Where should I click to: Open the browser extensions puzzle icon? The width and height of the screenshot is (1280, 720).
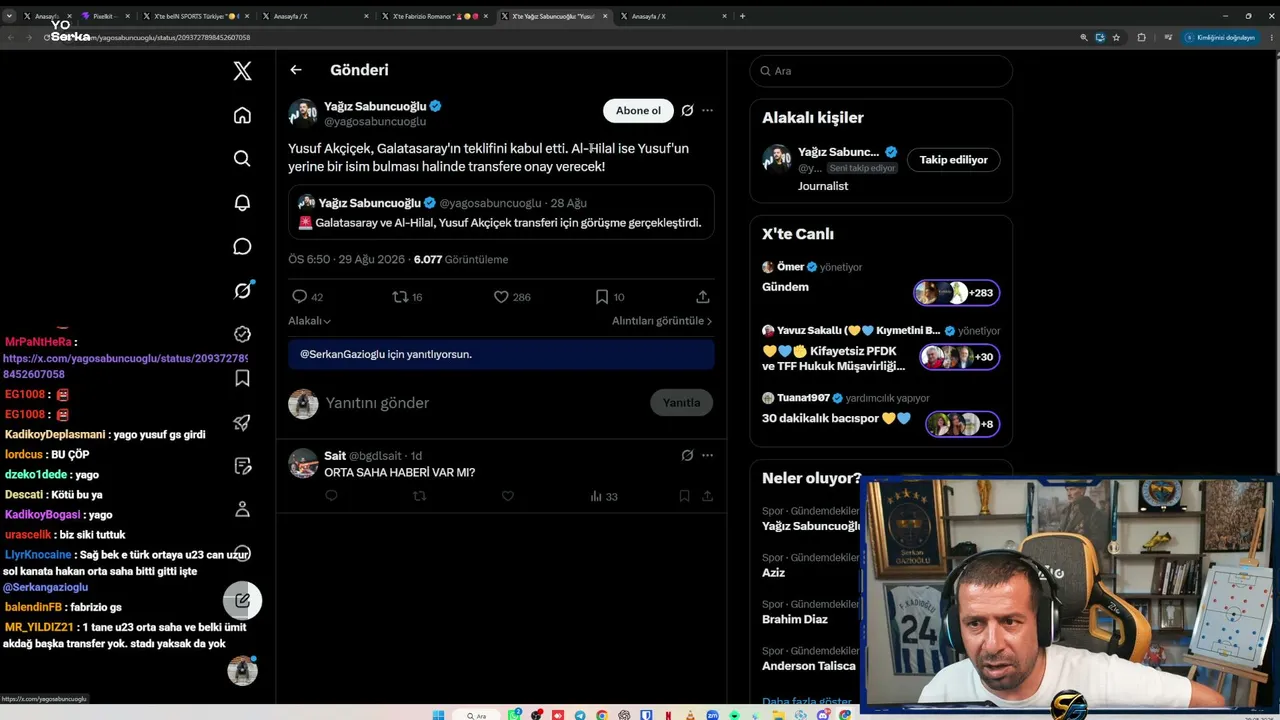pos(1142,37)
